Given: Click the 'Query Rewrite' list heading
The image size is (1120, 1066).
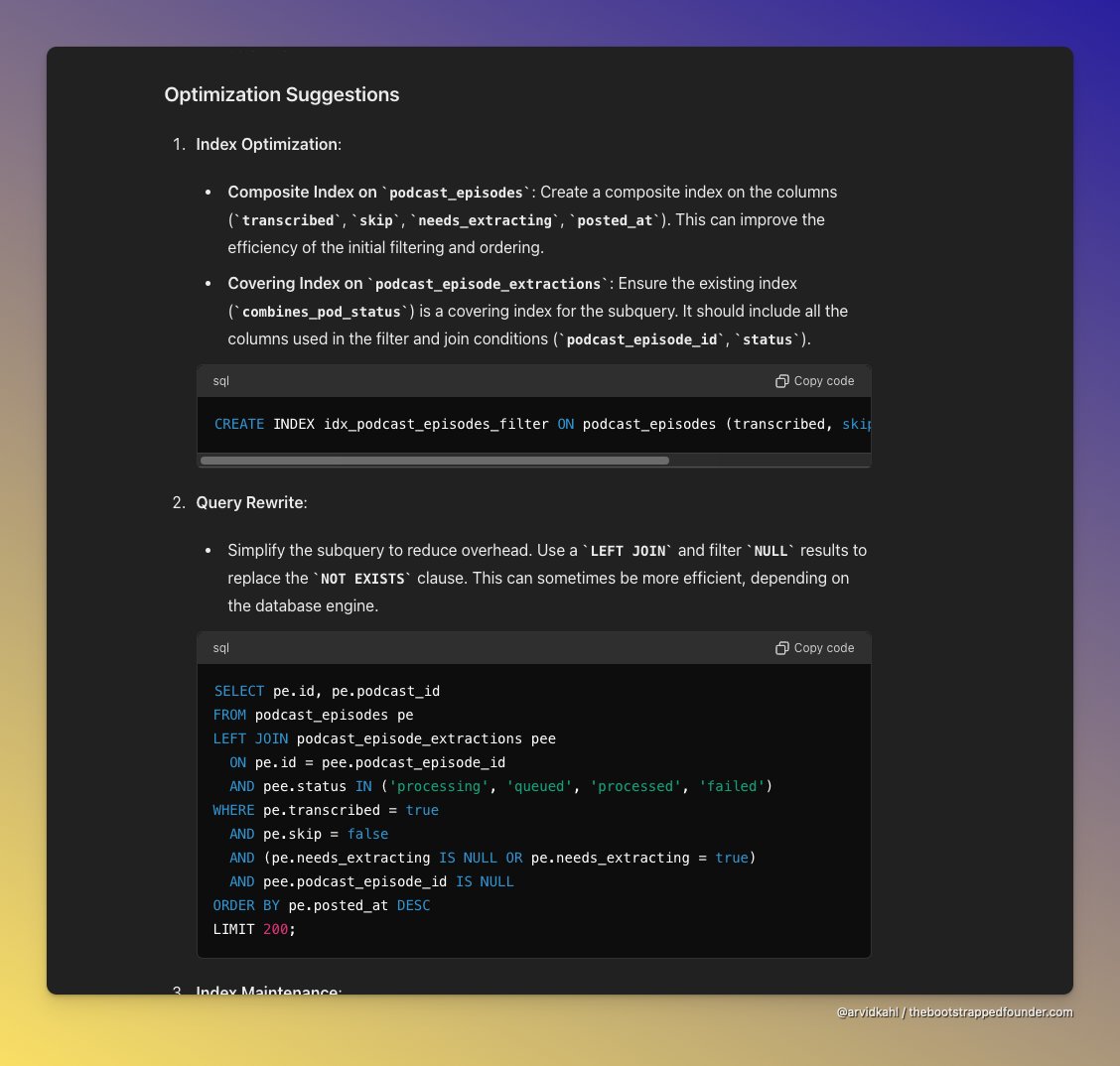Looking at the screenshot, I should coord(251,502).
